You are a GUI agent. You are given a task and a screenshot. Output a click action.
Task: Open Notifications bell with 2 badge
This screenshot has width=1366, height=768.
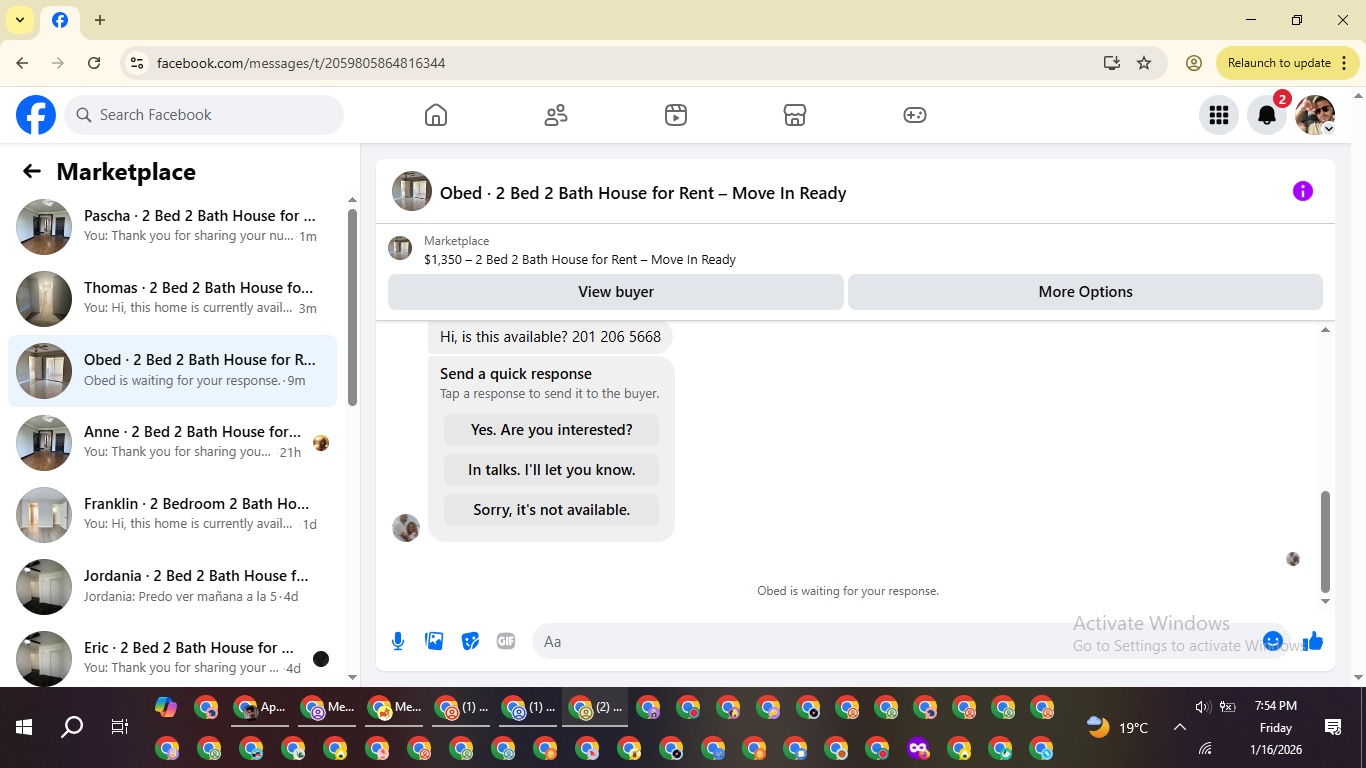click(1267, 115)
